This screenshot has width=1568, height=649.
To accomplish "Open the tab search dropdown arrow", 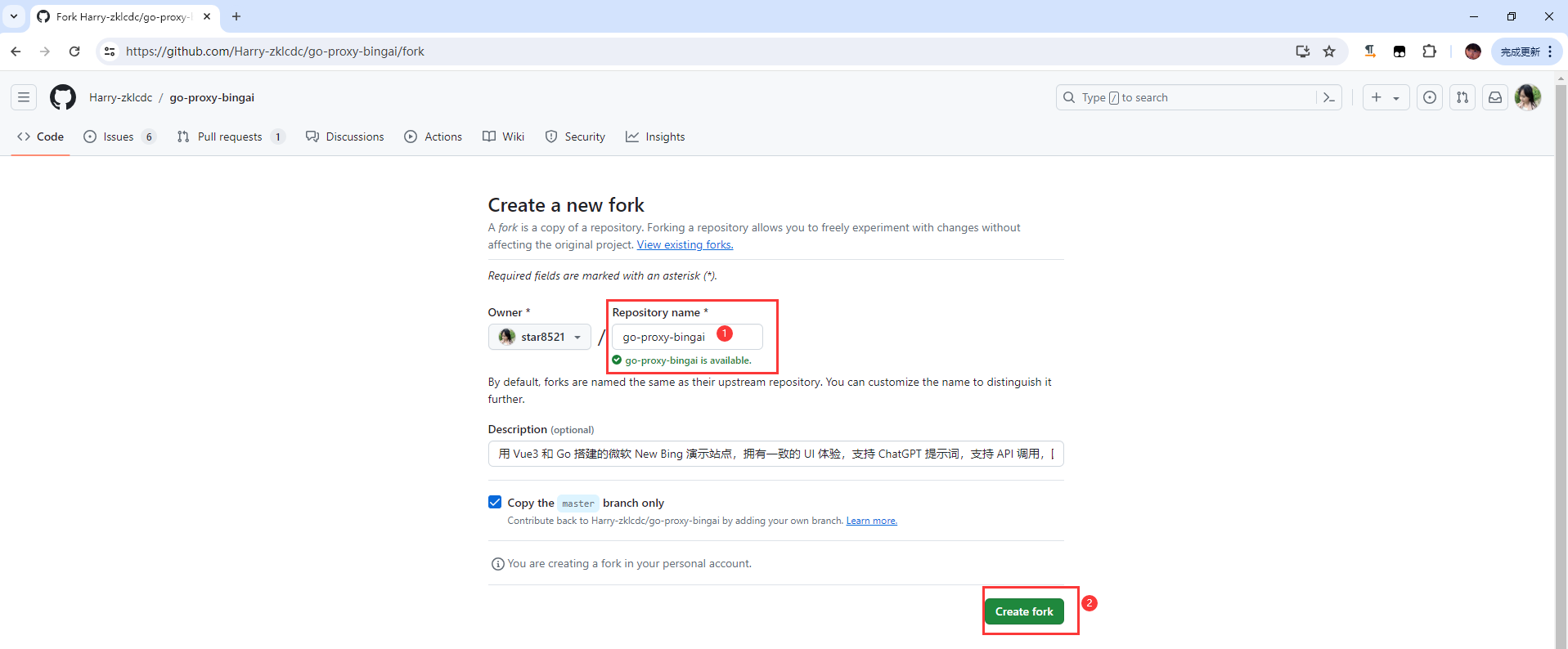I will pos(14,16).
